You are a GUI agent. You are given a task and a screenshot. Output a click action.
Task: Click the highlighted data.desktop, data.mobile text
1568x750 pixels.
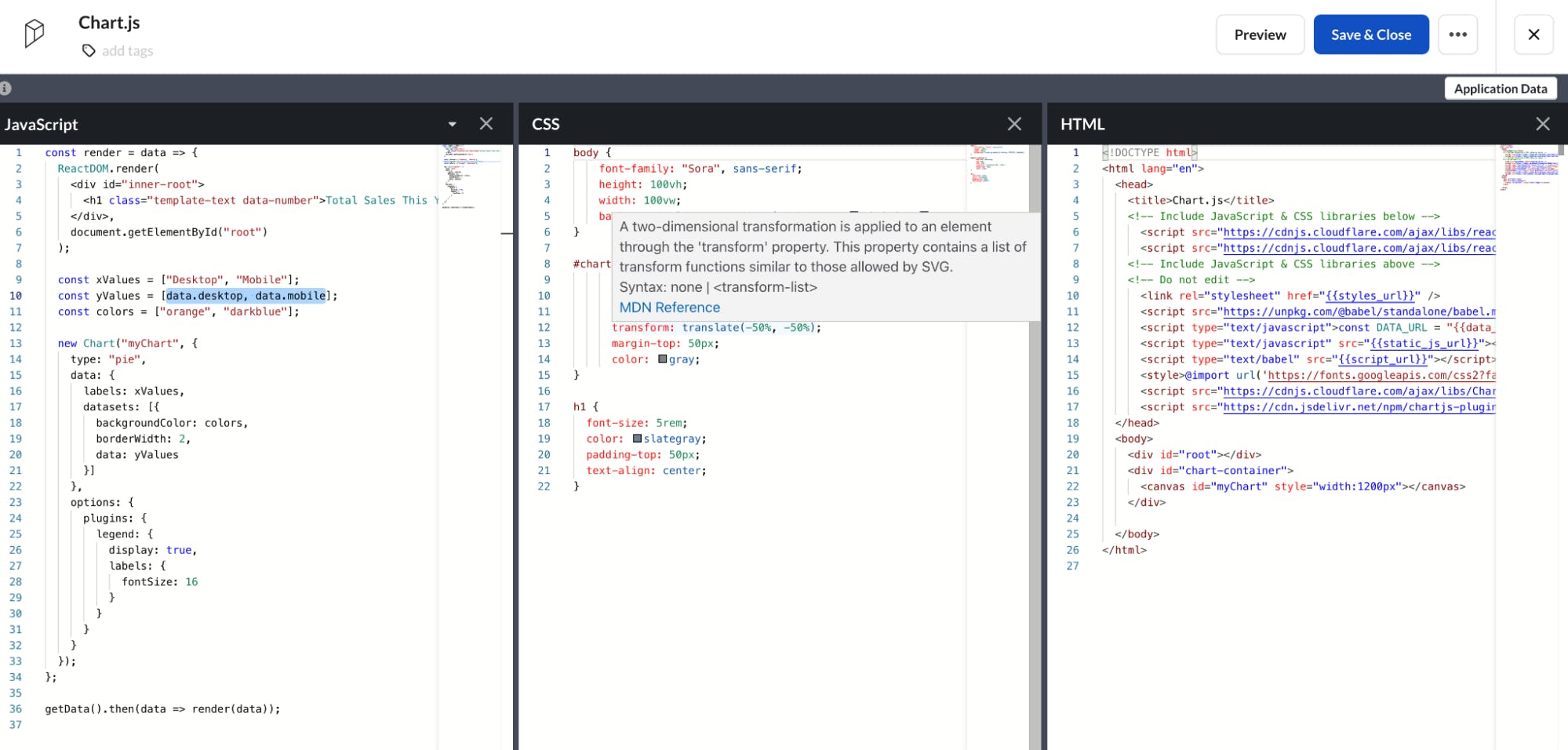click(246, 296)
